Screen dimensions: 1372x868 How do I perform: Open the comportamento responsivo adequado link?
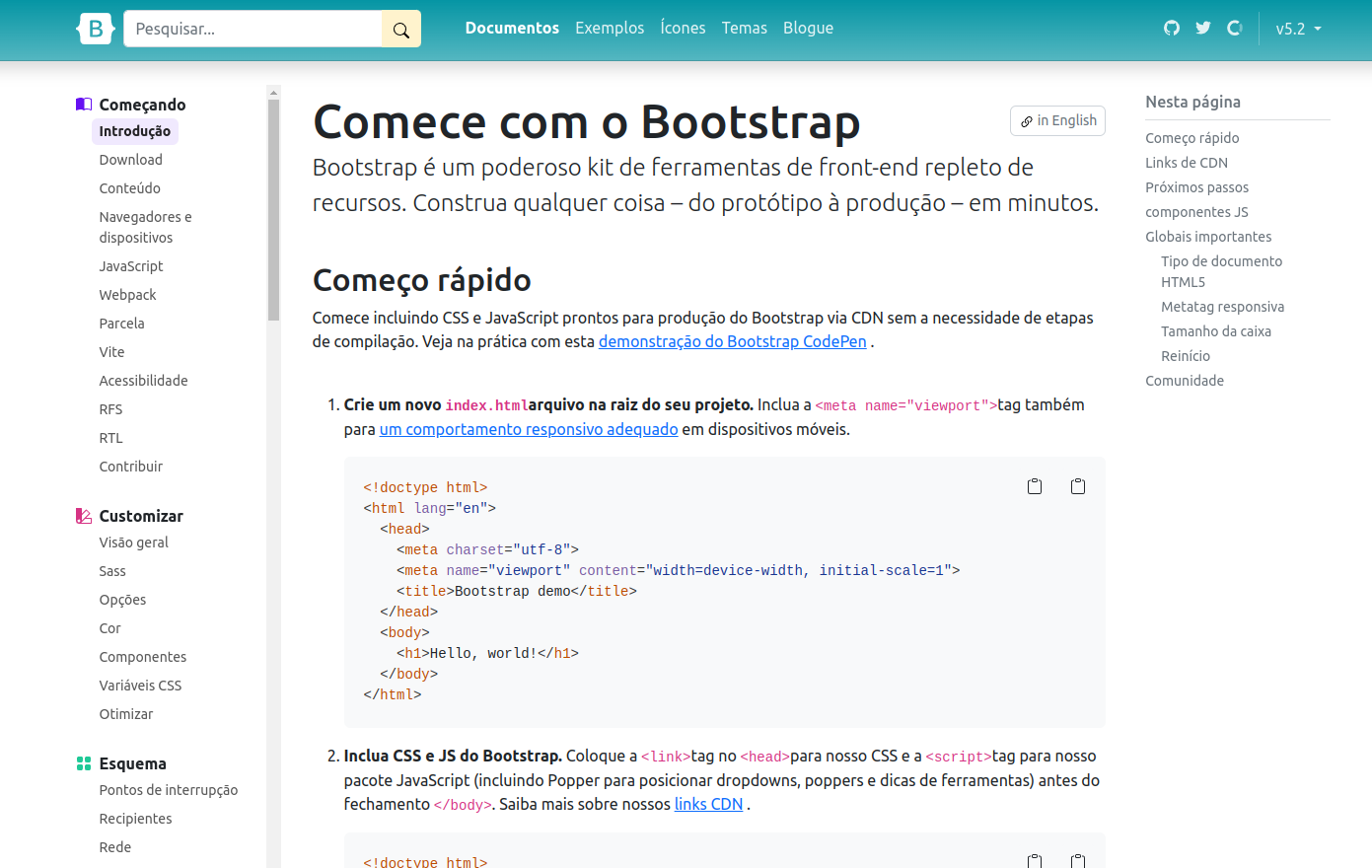click(529, 429)
